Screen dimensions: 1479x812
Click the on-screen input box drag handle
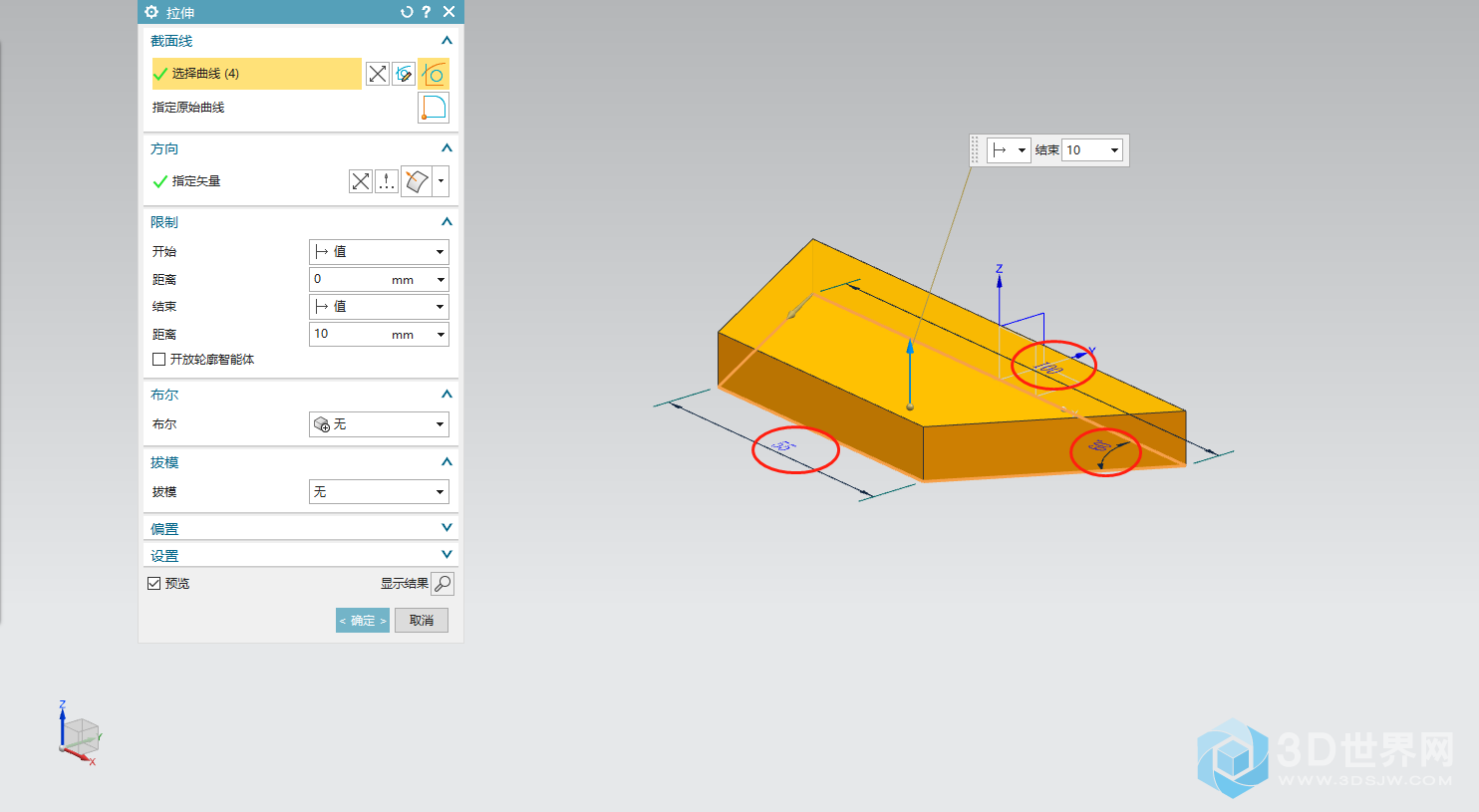coord(975,150)
